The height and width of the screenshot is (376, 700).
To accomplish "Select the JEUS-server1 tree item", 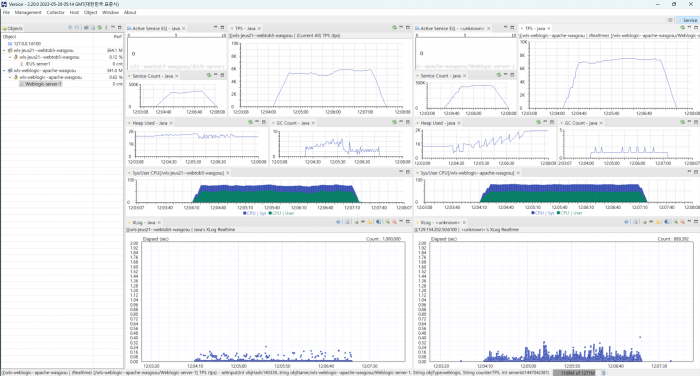I will tap(38, 64).
